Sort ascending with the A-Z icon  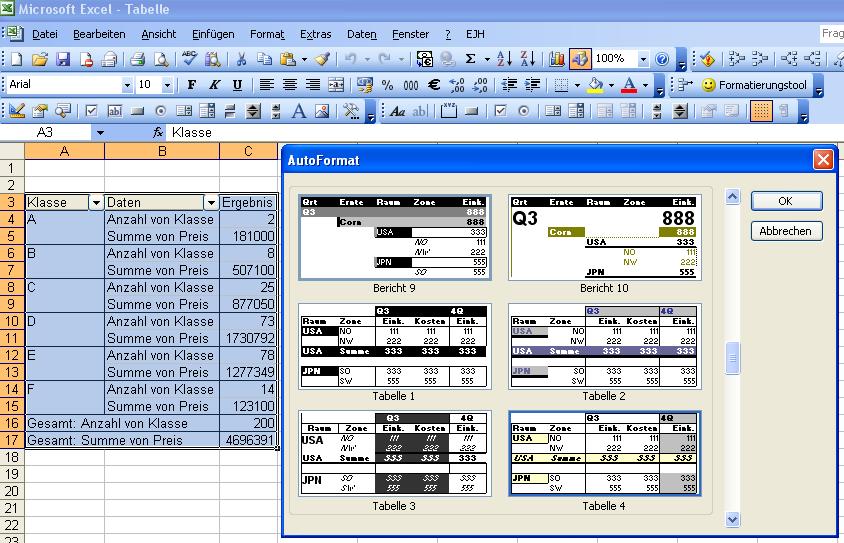[x=504, y=60]
